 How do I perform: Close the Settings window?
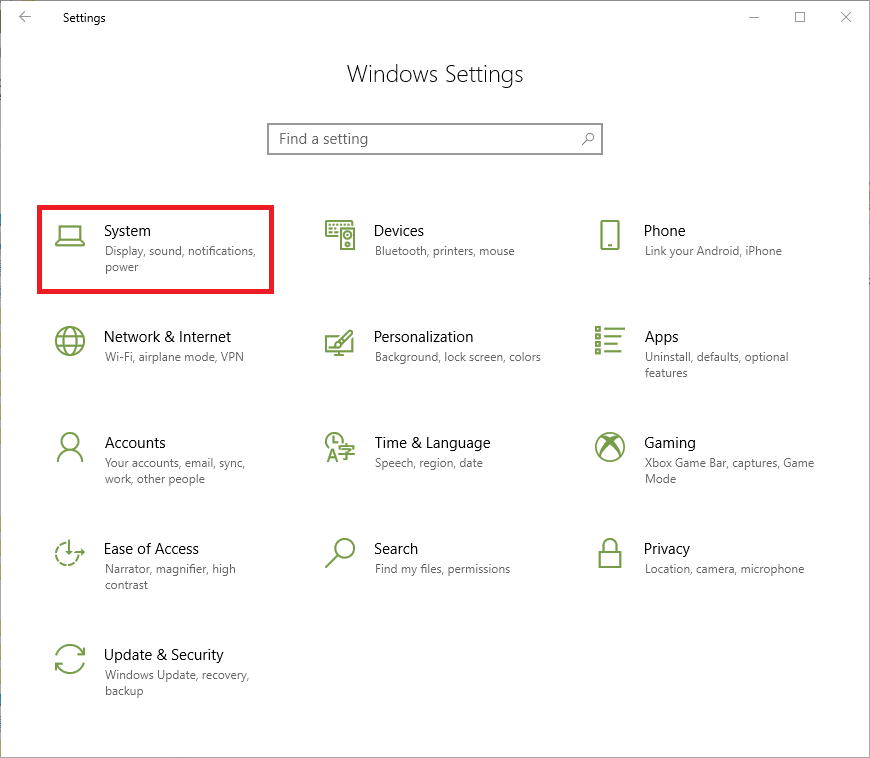tap(846, 17)
